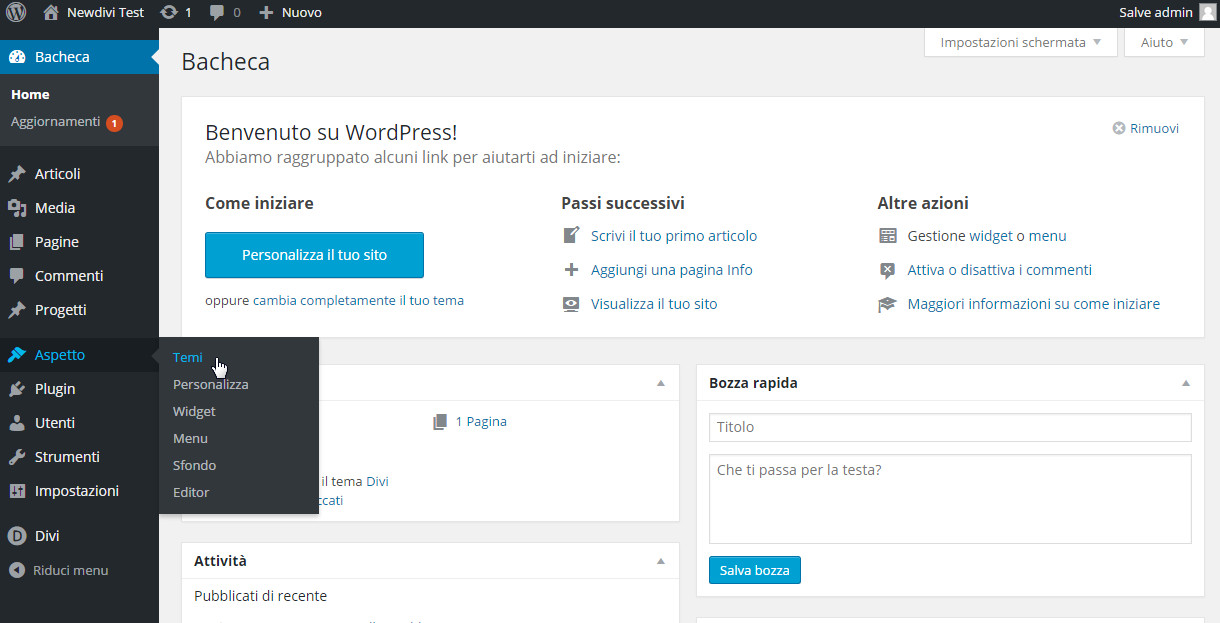The height and width of the screenshot is (623, 1220).
Task: Click the view icon beside Visualizza il tuo sito
Action: click(x=571, y=304)
